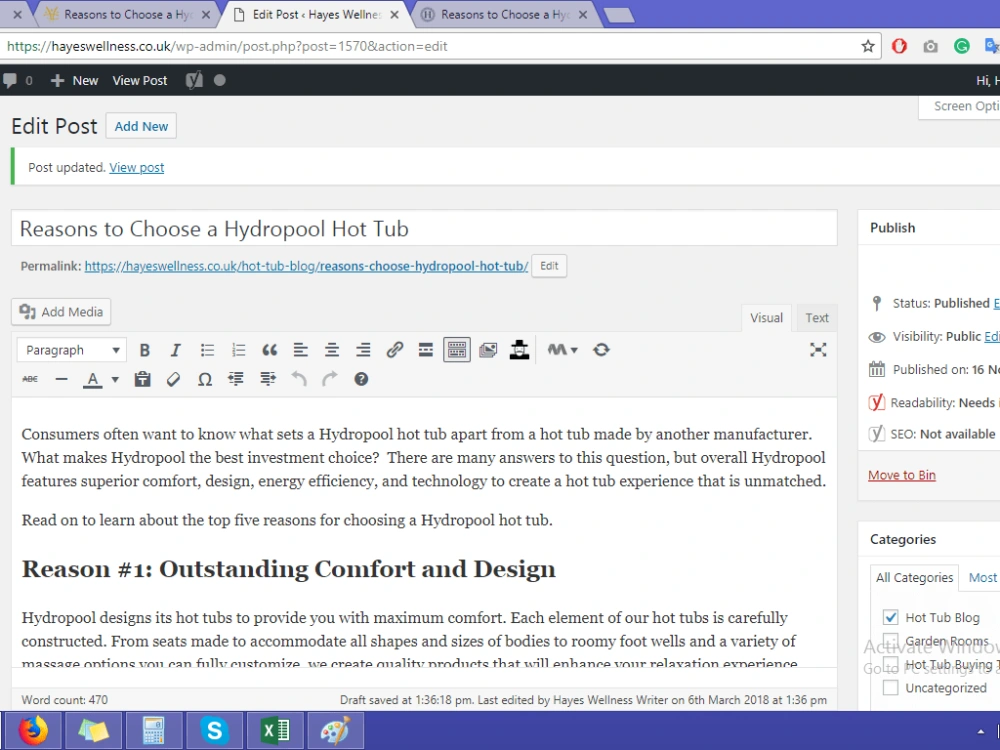Insert or edit a link
This screenshot has width=1000, height=750.
click(x=394, y=350)
